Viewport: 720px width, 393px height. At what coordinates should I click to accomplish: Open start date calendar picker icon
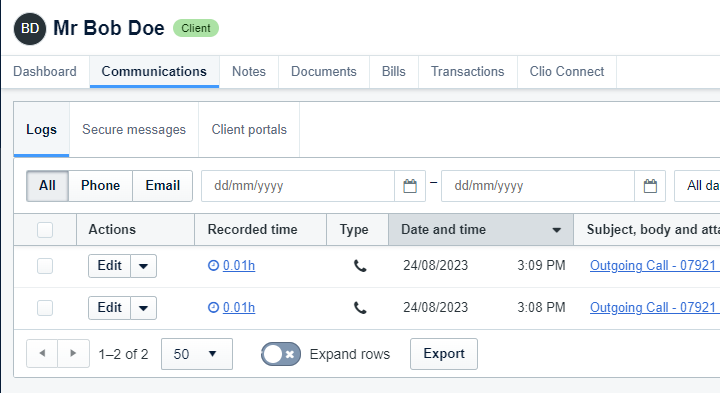410,186
